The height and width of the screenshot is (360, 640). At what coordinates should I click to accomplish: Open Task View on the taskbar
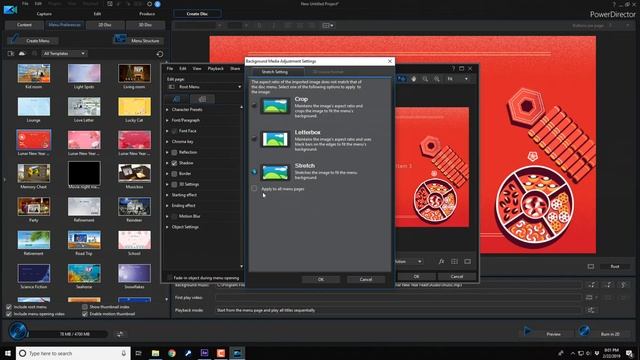[x=138, y=353]
